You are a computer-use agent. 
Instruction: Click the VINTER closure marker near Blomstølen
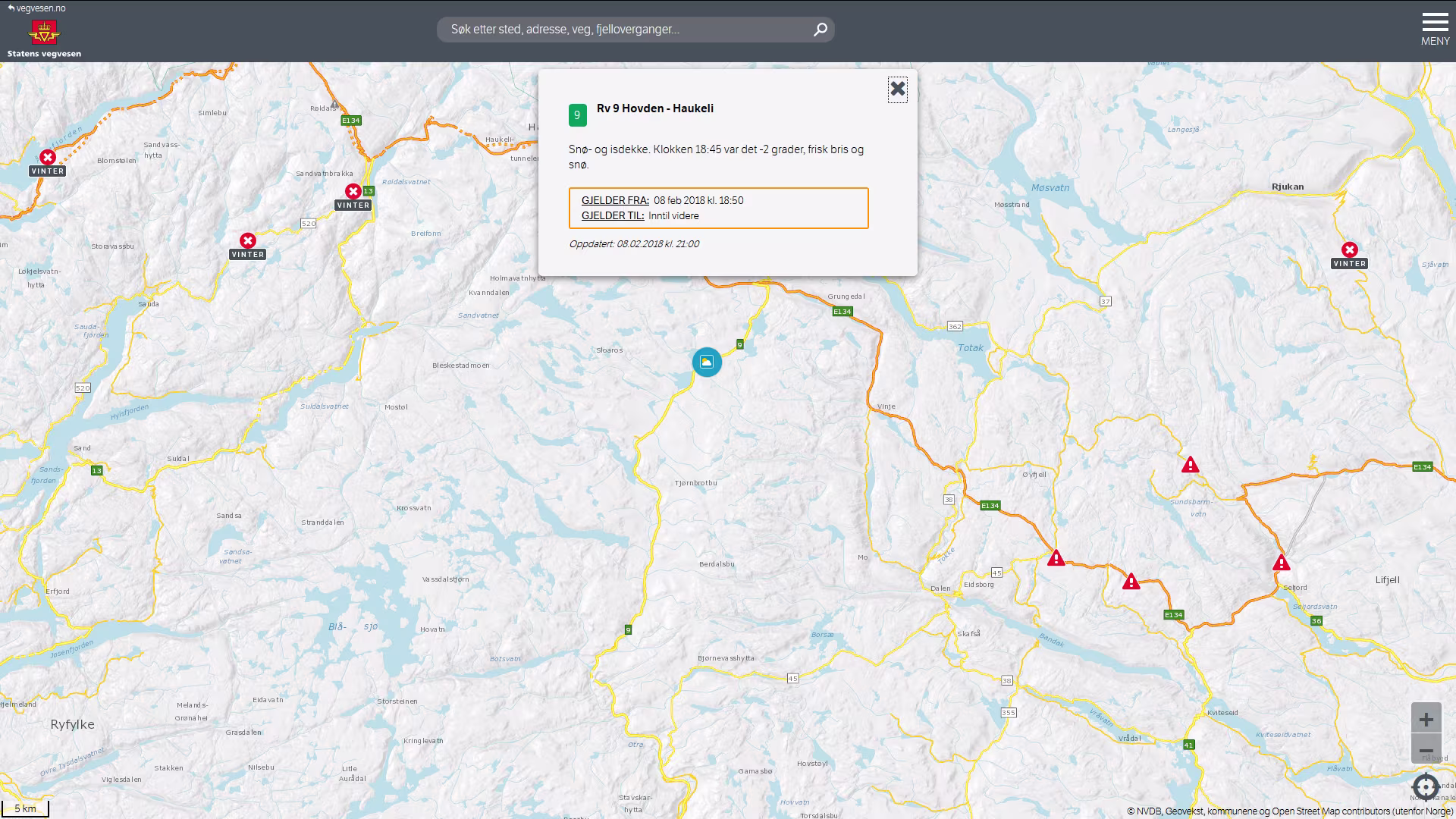pos(48,158)
